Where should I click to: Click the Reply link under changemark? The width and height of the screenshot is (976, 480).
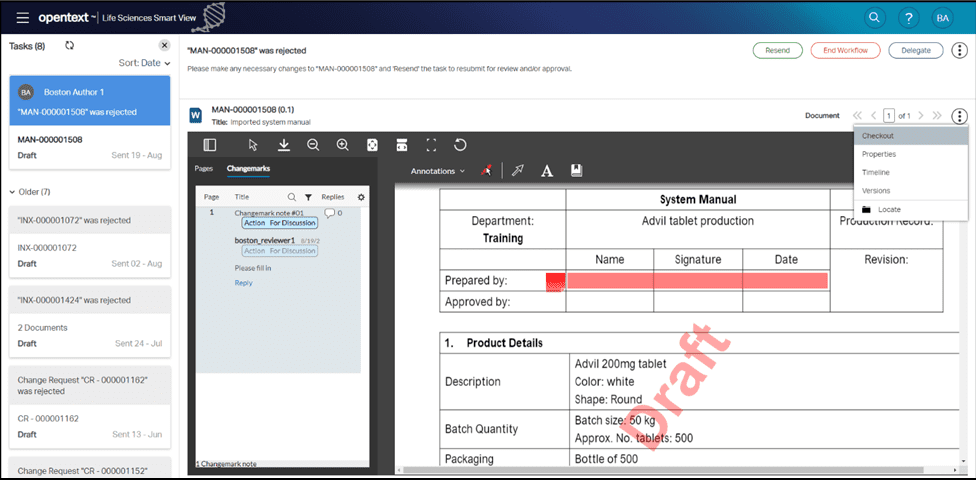point(243,283)
